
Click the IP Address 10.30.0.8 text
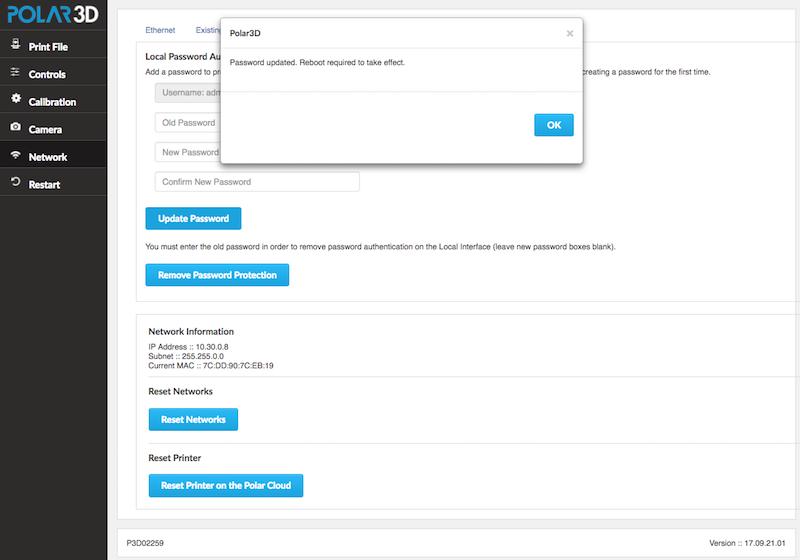tap(188, 347)
